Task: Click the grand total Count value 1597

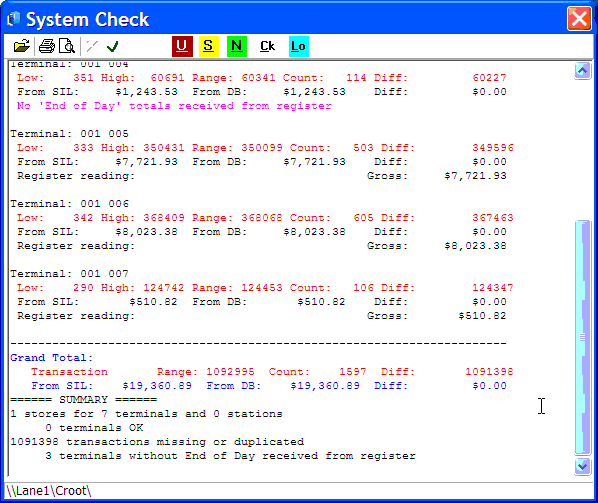Action: click(353, 372)
